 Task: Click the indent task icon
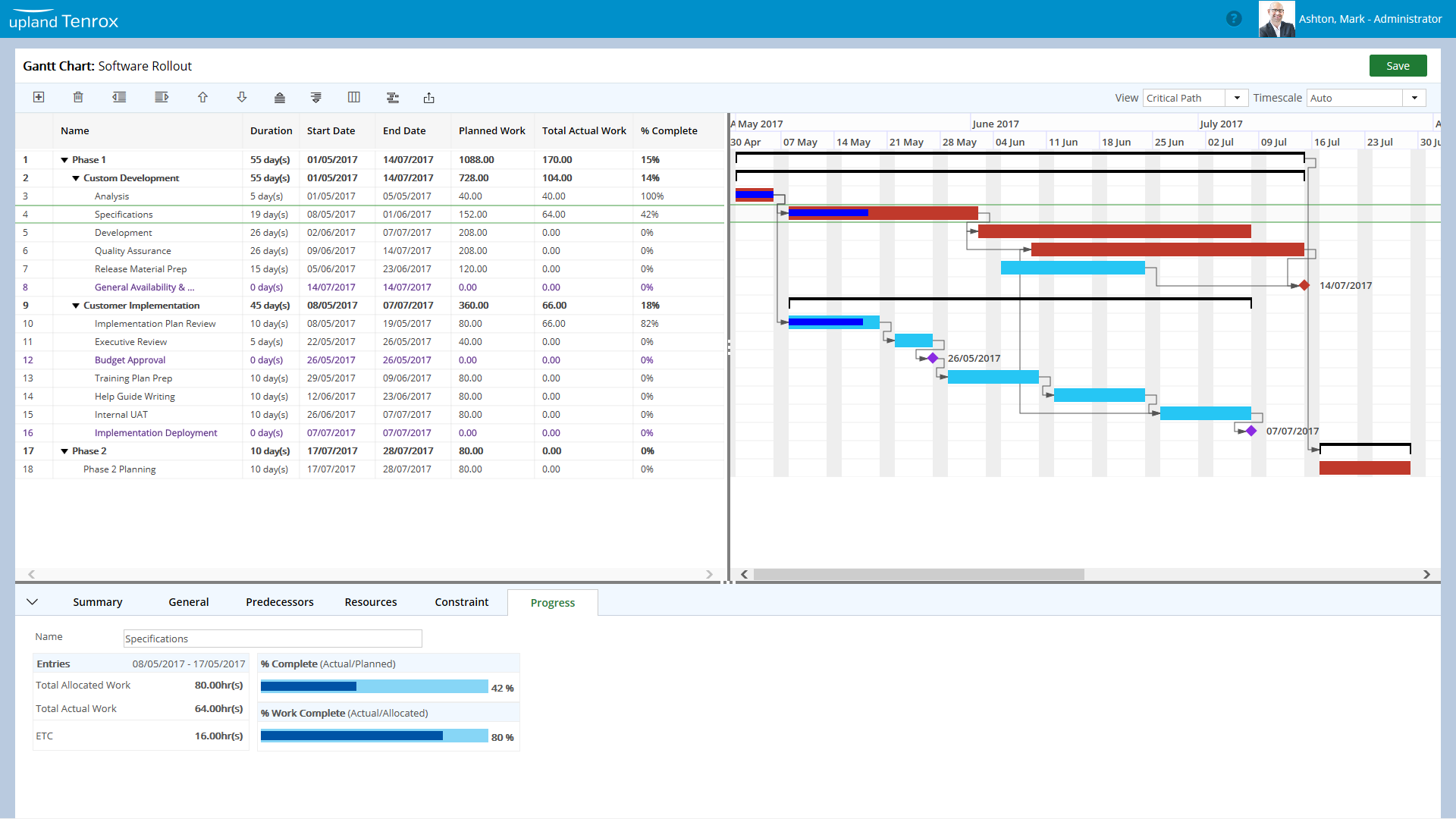(162, 97)
